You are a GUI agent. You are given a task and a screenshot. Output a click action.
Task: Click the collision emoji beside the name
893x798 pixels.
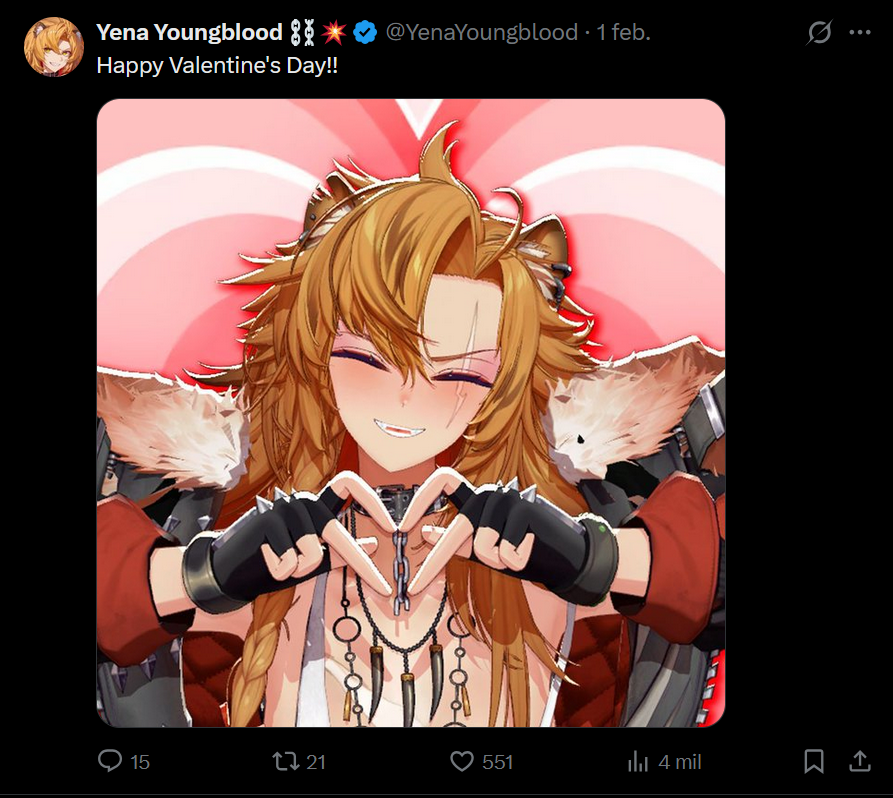tap(334, 32)
